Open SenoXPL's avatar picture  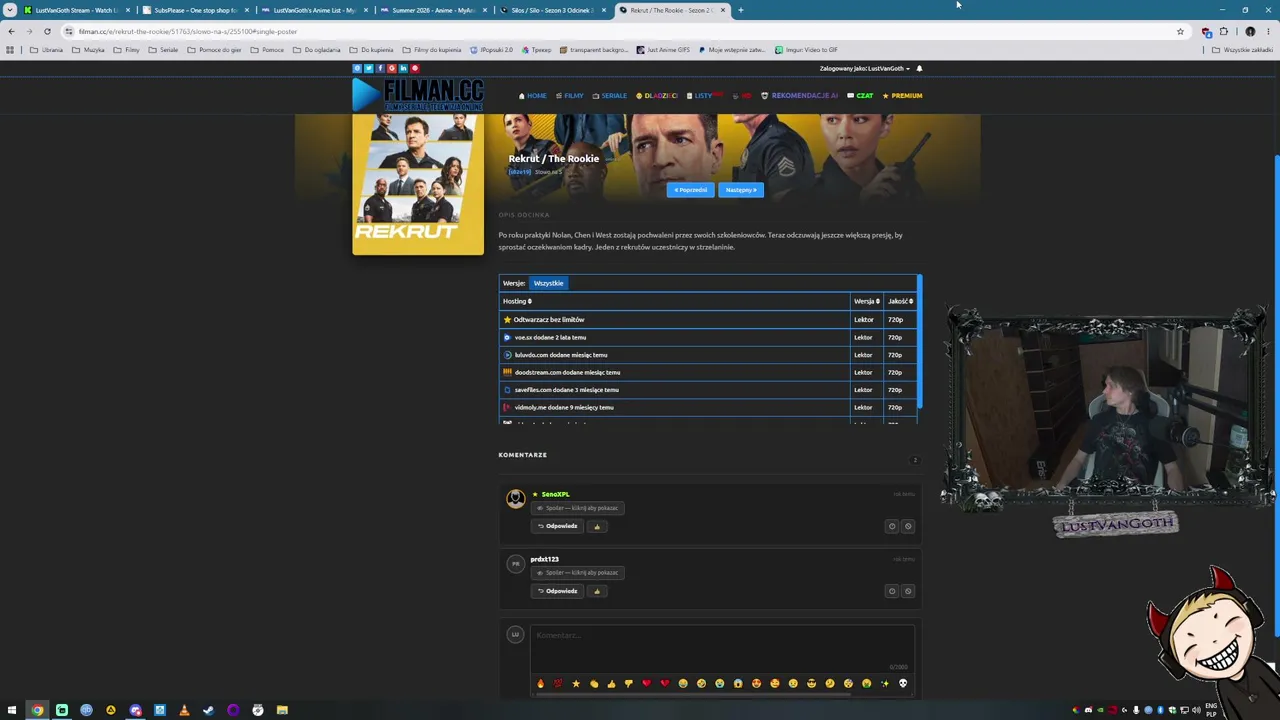[x=515, y=498]
